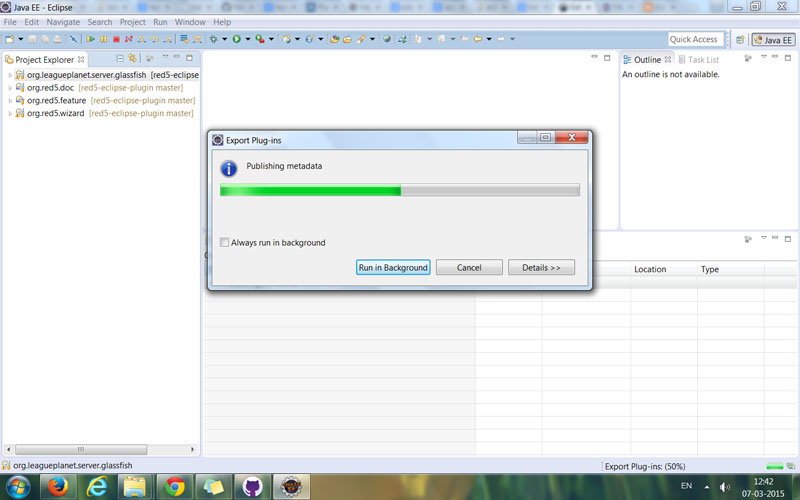Click the Debug bug toolbar icon

[213, 39]
